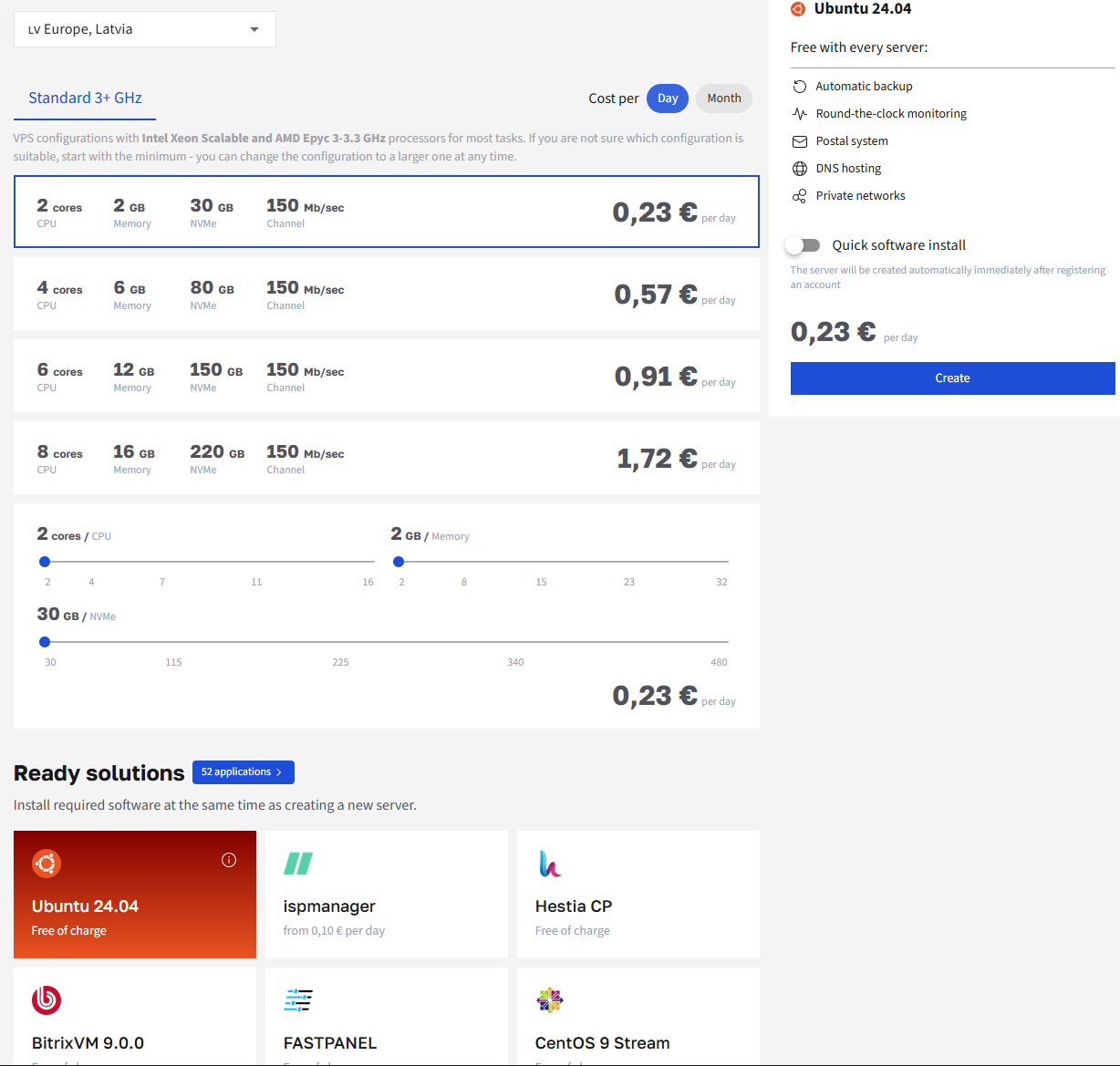Viewport: 1120px width, 1066px height.
Task: Switch cost display to Month
Action: 724,98
